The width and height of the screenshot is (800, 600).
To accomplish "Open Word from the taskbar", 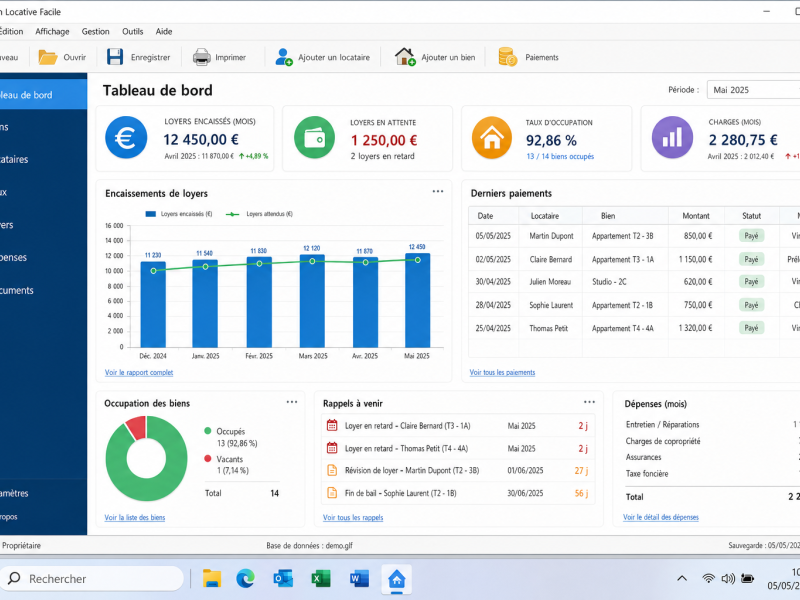I will point(359,579).
